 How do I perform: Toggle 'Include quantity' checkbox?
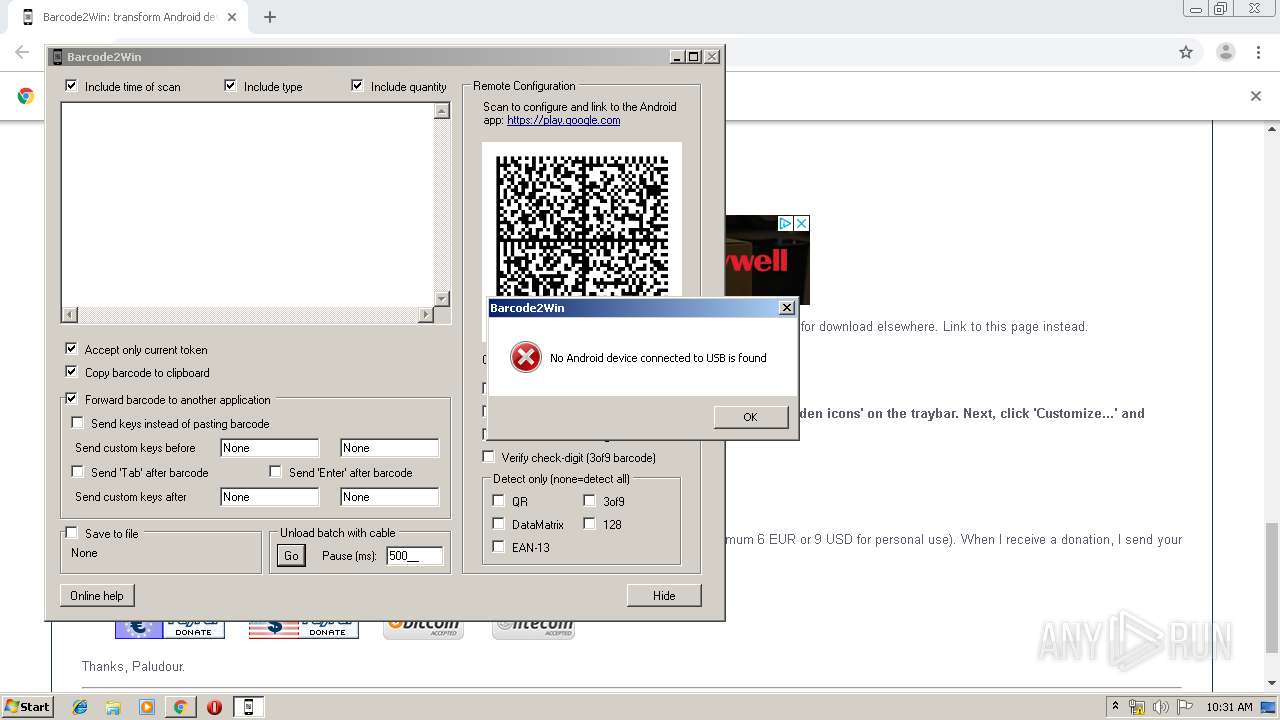pyautogui.click(x=357, y=86)
